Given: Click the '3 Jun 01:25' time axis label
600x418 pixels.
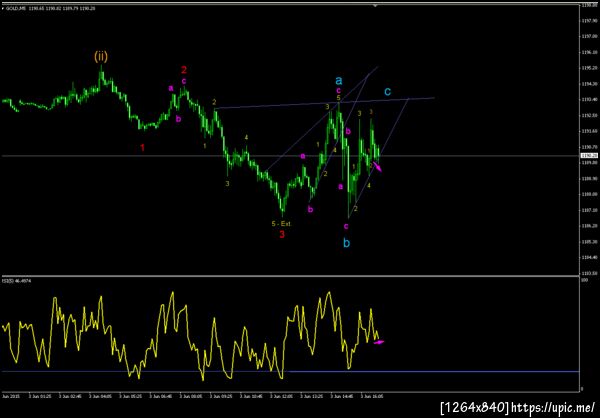Looking at the screenshot, I should point(42,397).
